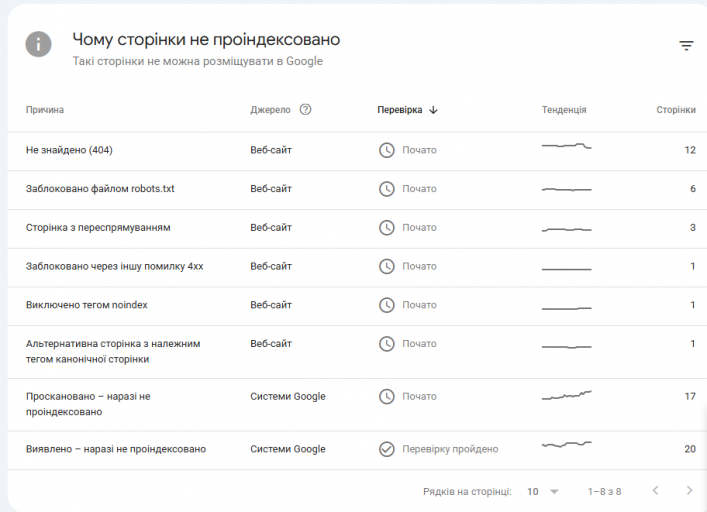This screenshot has height=512, width=707.
Task: Open Заблоковано файлом robots.txt reason
Action: click(100, 189)
